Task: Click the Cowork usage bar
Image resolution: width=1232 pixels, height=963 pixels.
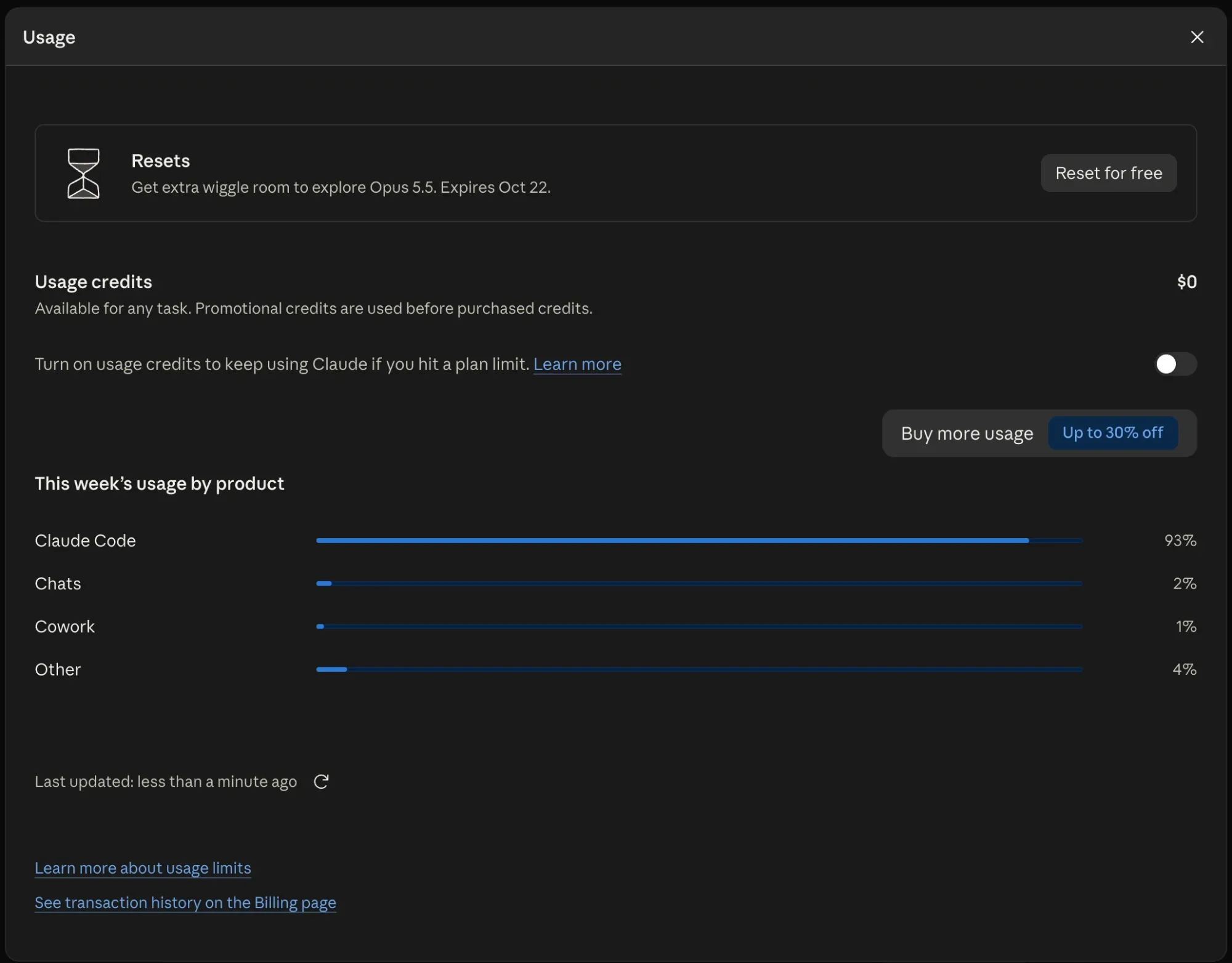Action: coord(699,626)
